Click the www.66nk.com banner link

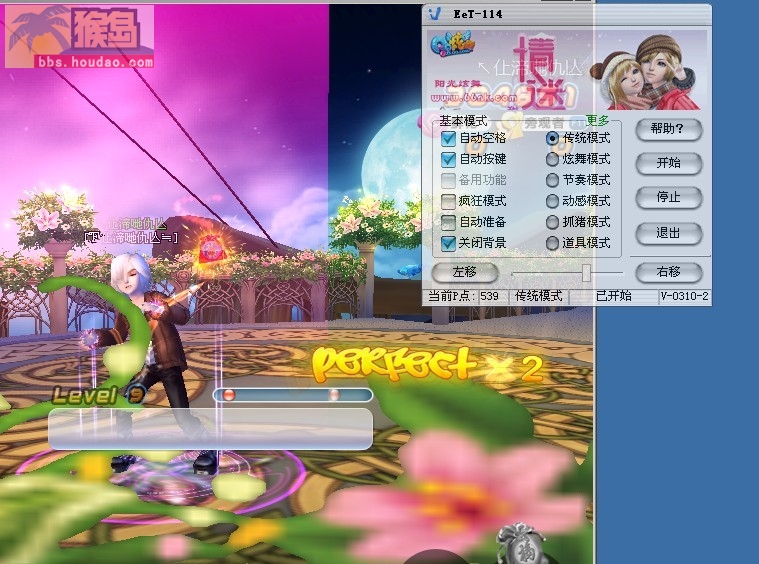[474, 98]
